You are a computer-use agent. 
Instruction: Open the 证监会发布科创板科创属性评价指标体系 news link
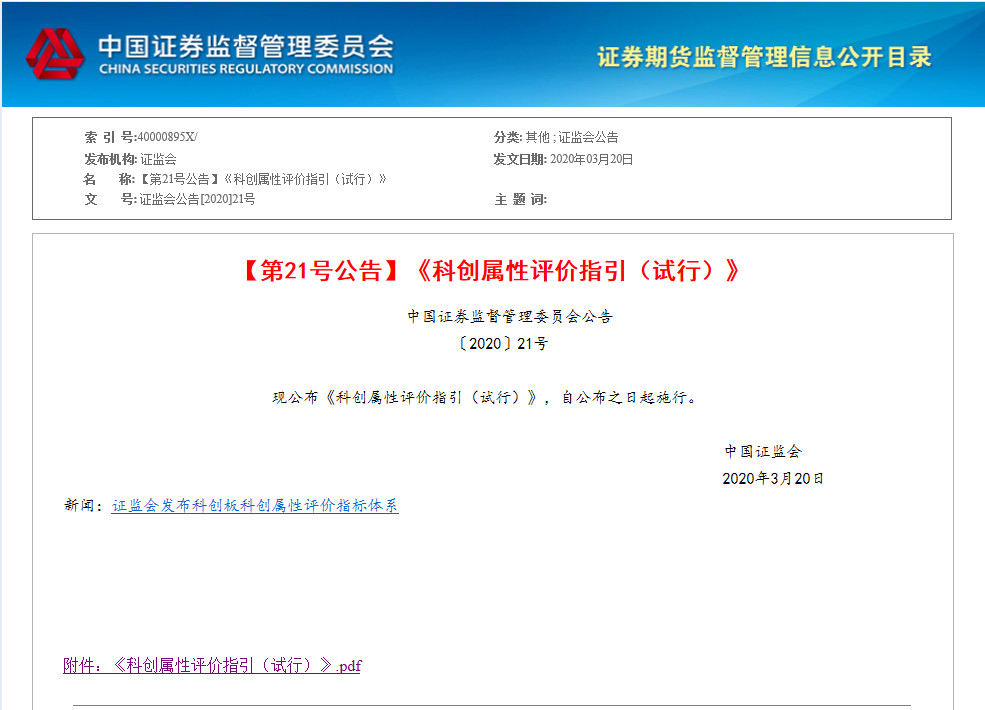coord(255,505)
